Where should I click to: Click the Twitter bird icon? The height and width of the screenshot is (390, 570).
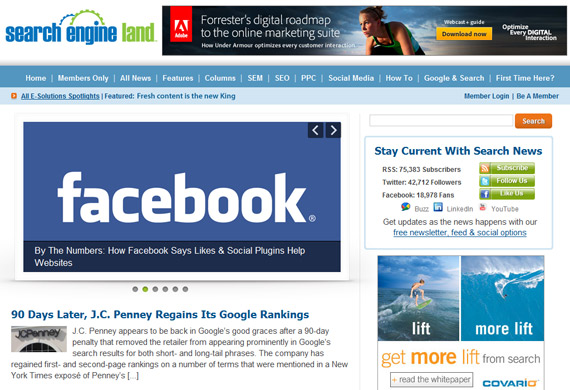[x=484, y=181]
